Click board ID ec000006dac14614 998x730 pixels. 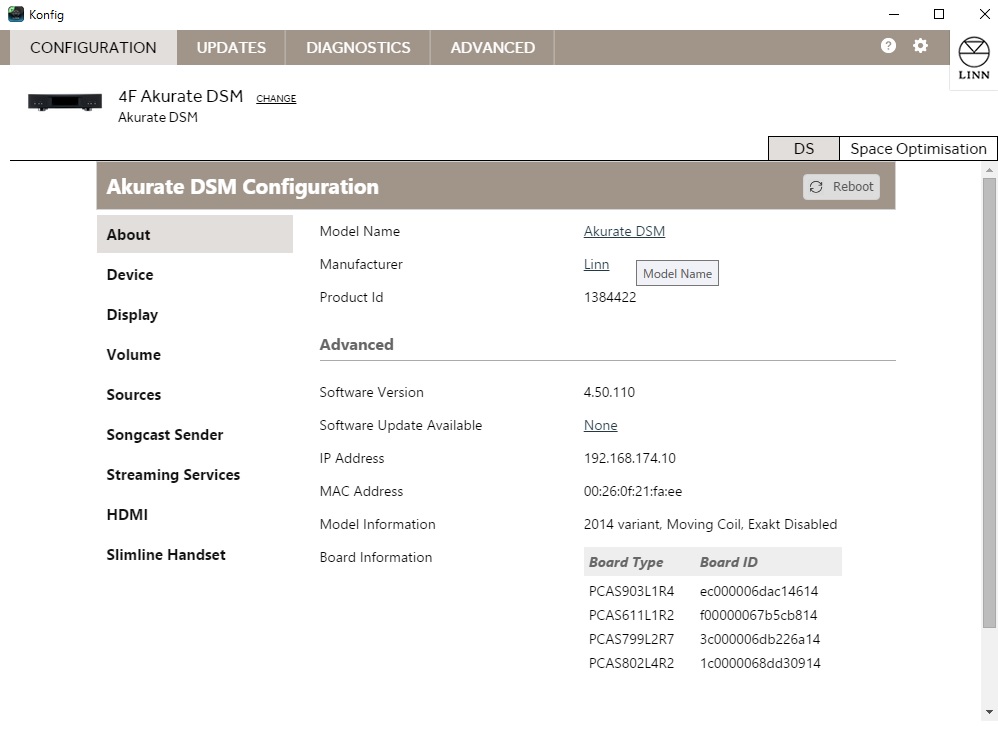pos(759,592)
